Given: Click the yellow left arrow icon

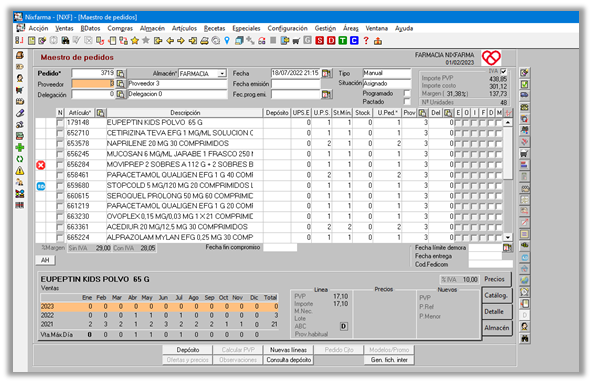Looking at the screenshot, I should point(170,41).
